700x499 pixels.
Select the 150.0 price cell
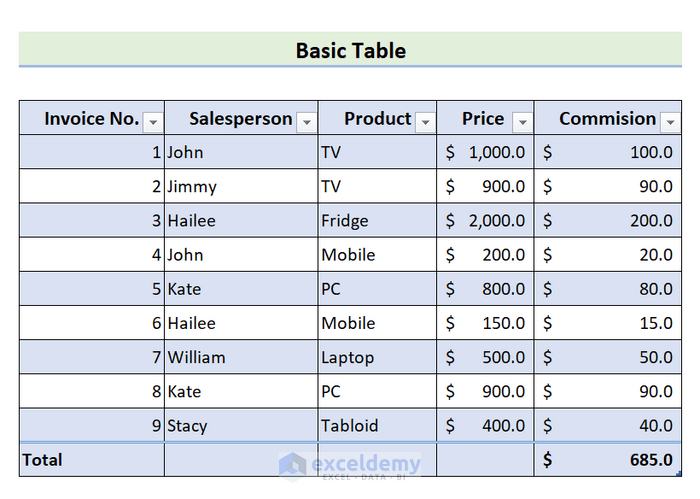485,323
